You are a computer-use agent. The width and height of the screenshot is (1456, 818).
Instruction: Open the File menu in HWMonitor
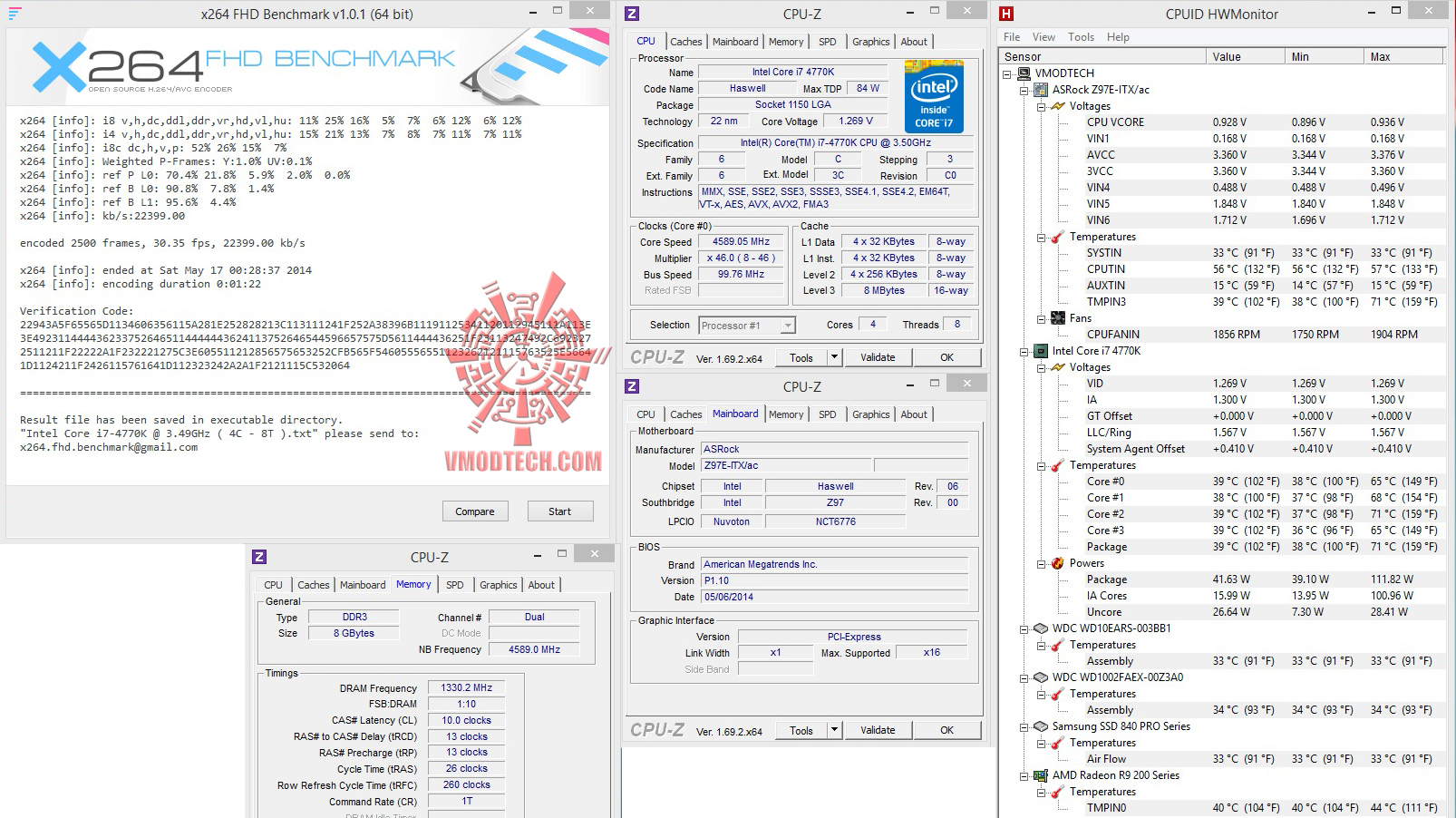coord(1012,37)
